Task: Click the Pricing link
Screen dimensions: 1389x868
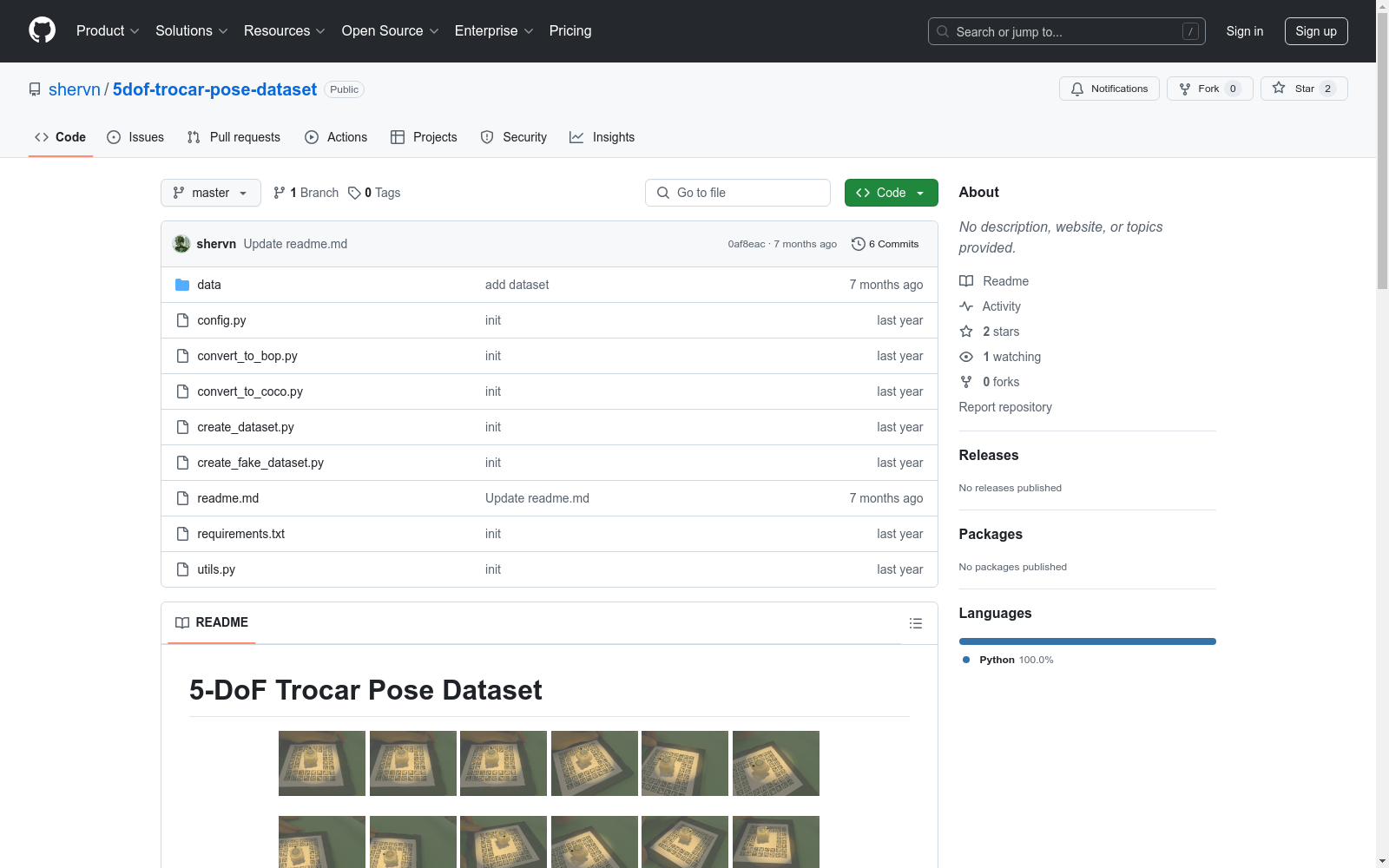Action: pos(570,31)
